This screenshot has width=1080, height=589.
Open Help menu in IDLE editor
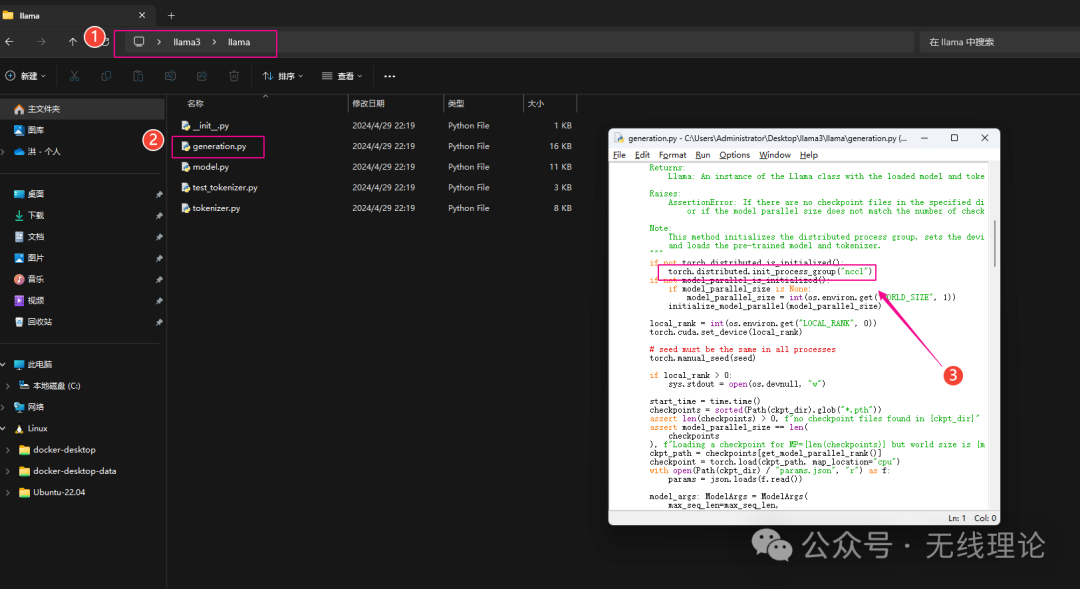(809, 155)
